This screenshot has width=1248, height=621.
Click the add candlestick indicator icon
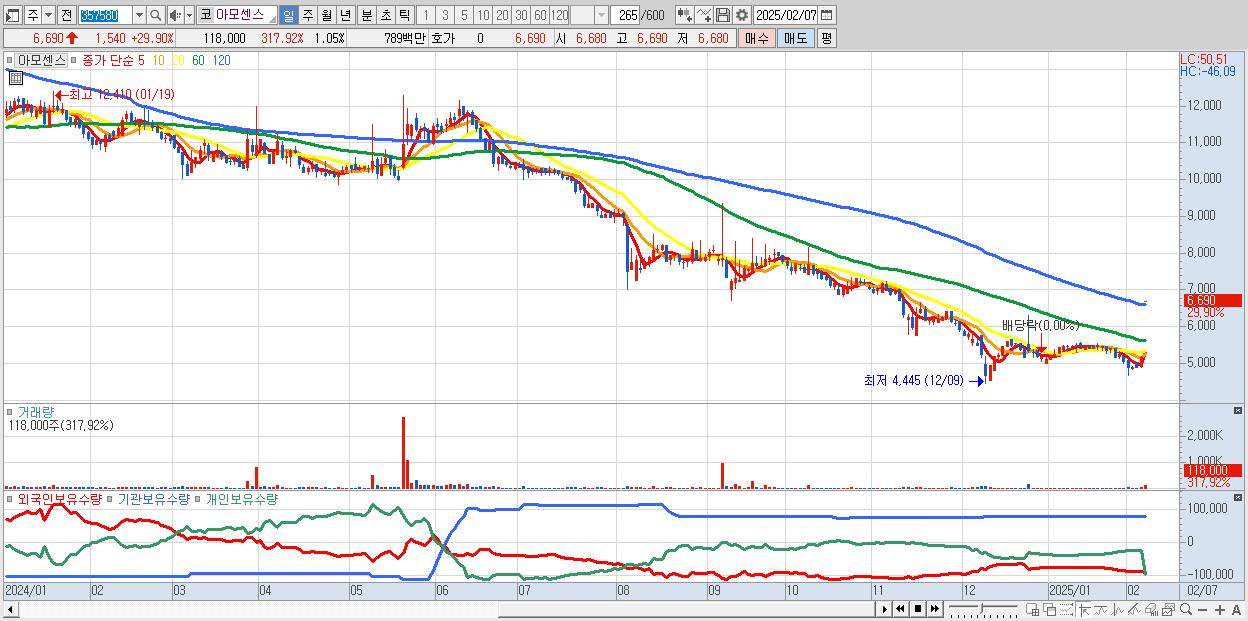[685, 15]
